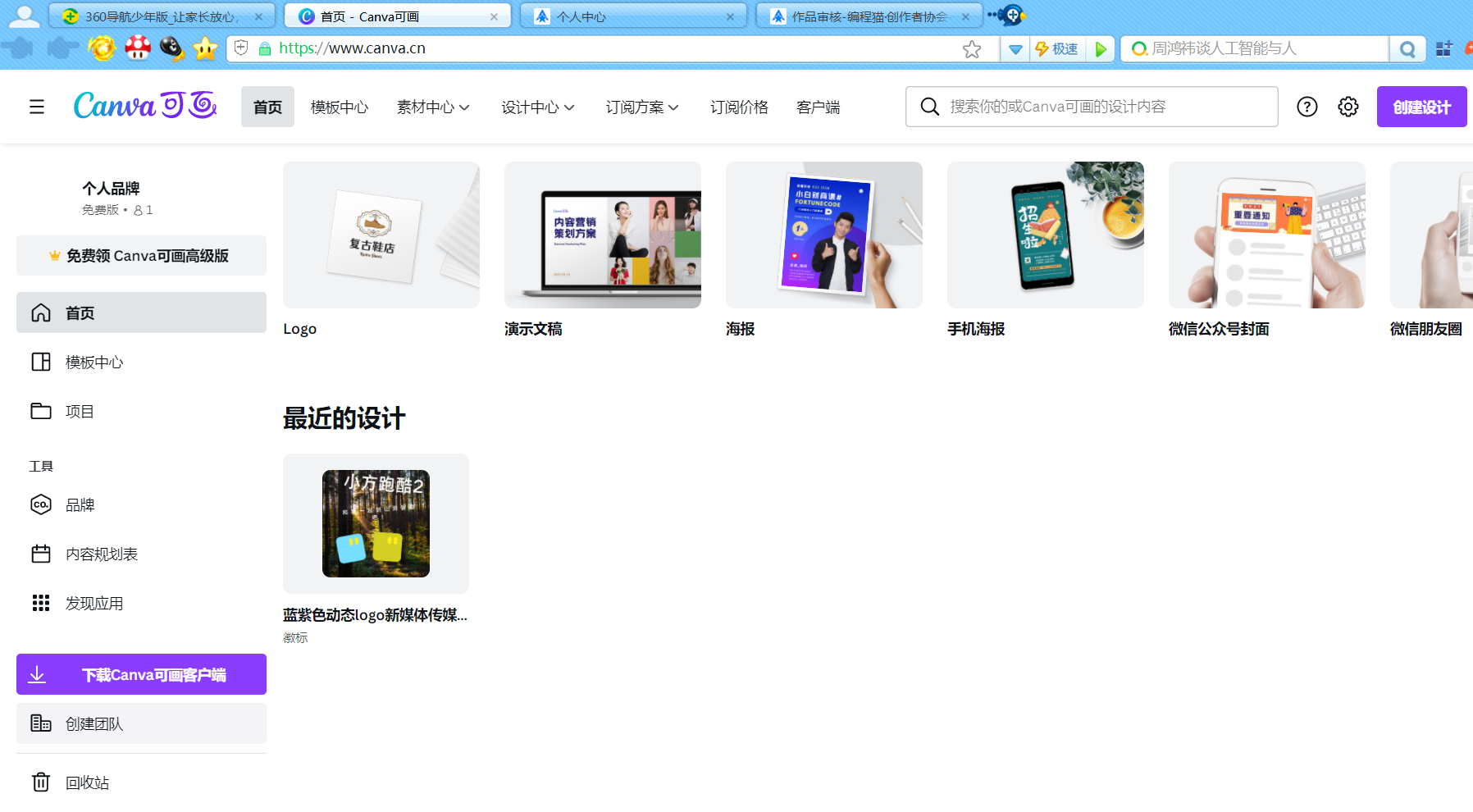
Task: Switch to the 个人中心 browser tab
Action: [632, 16]
